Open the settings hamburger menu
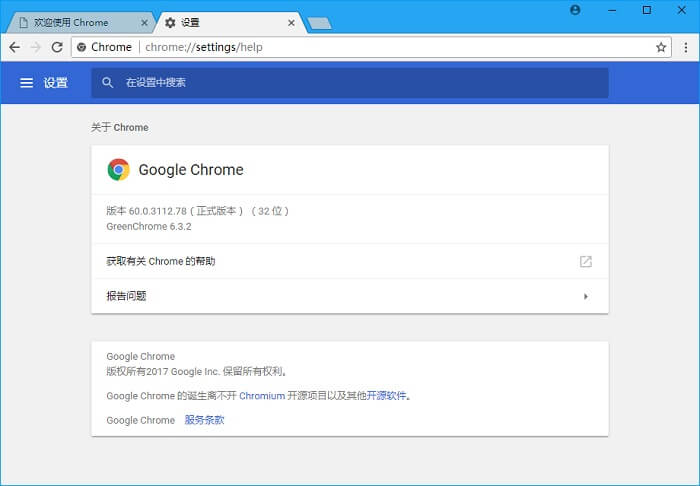700x486 pixels. coord(26,83)
